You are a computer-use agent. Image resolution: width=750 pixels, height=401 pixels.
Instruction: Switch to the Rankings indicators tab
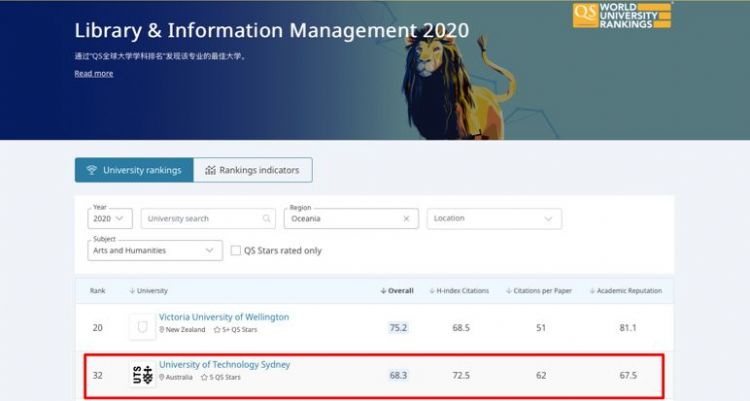pyautogui.click(x=253, y=170)
